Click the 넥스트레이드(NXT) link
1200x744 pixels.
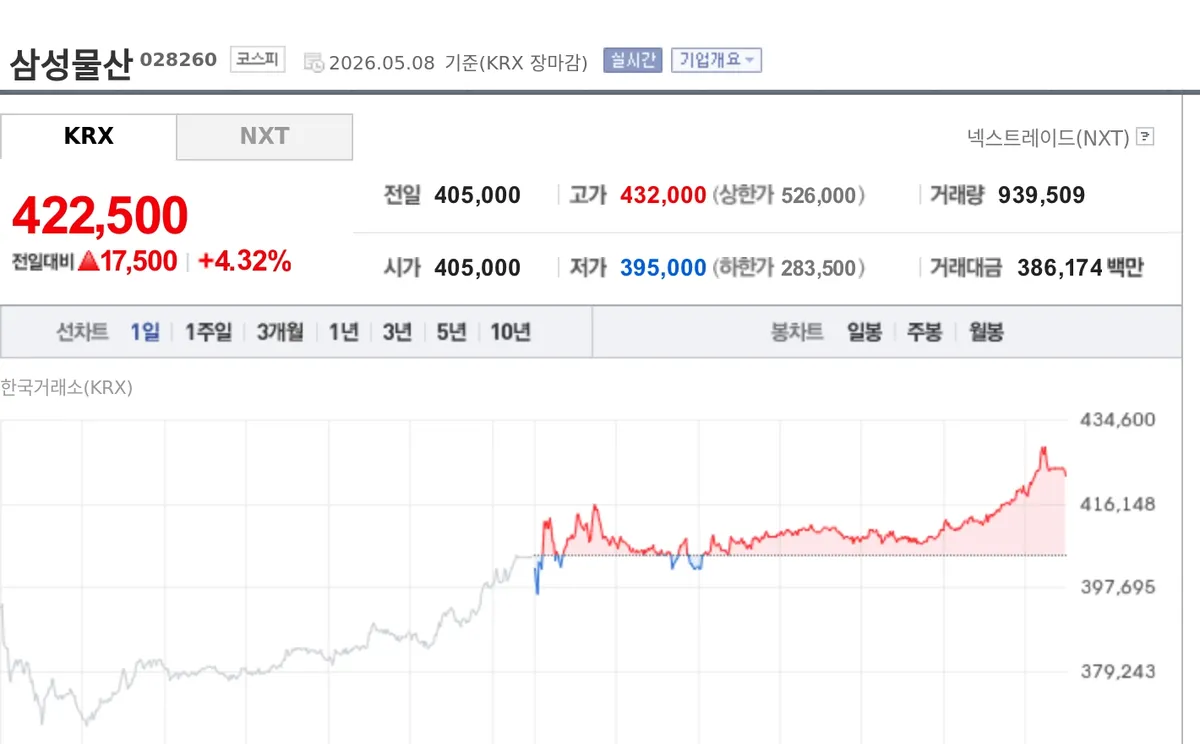coord(1048,137)
